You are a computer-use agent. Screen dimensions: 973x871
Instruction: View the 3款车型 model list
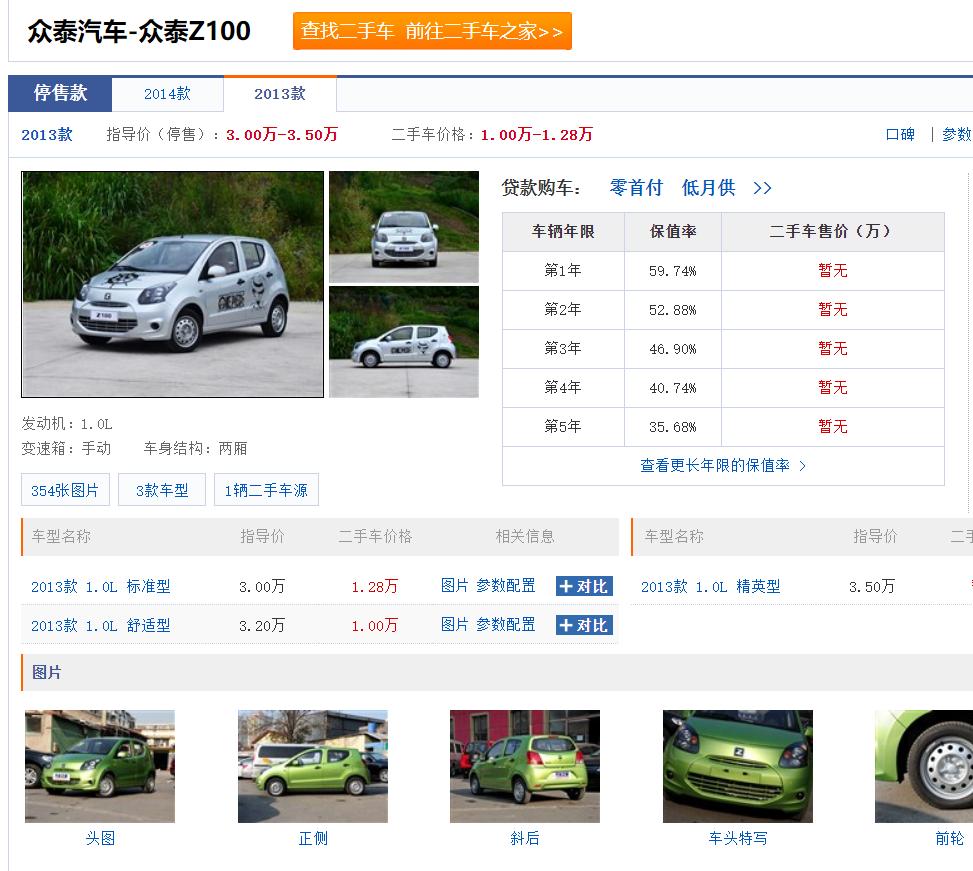pos(161,489)
